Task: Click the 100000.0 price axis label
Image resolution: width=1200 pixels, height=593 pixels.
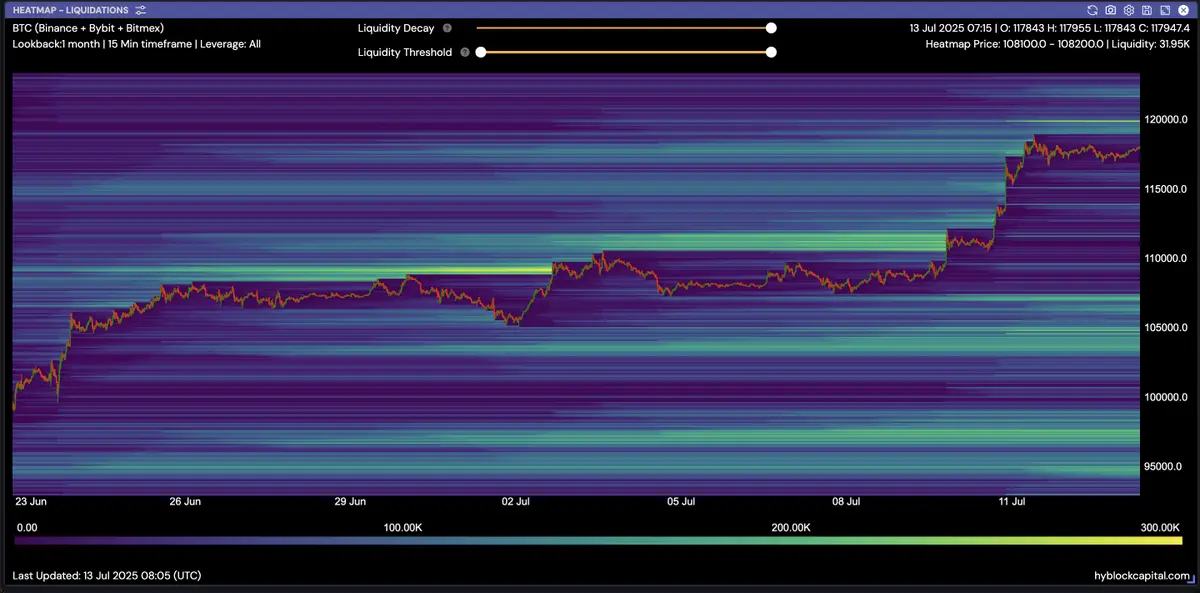Action: [x=1164, y=397]
